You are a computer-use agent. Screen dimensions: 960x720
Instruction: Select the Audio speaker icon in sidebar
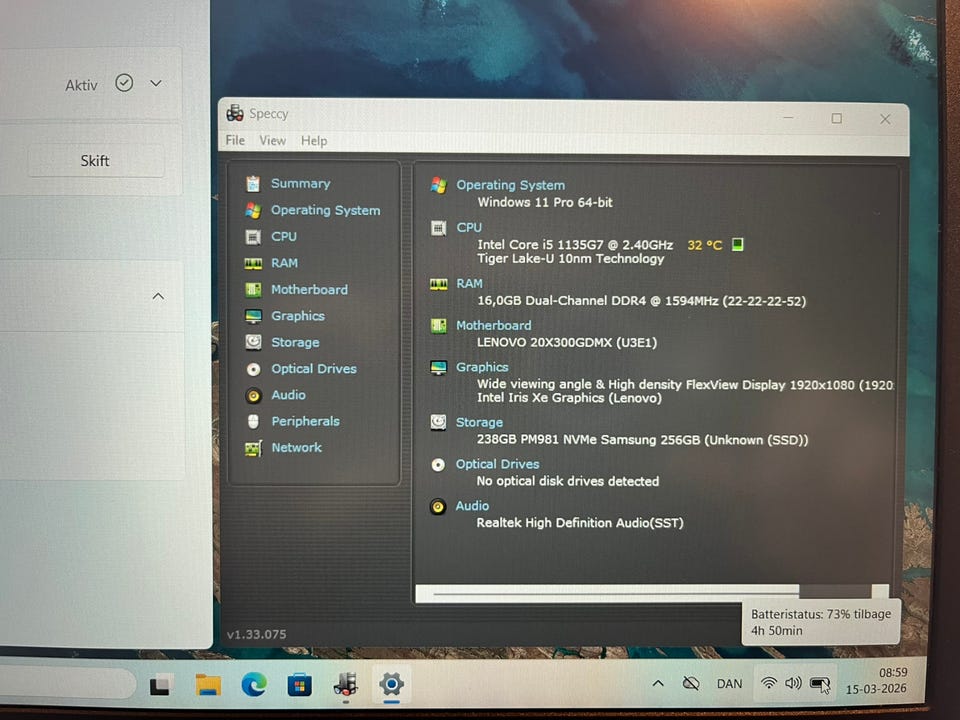click(x=253, y=395)
